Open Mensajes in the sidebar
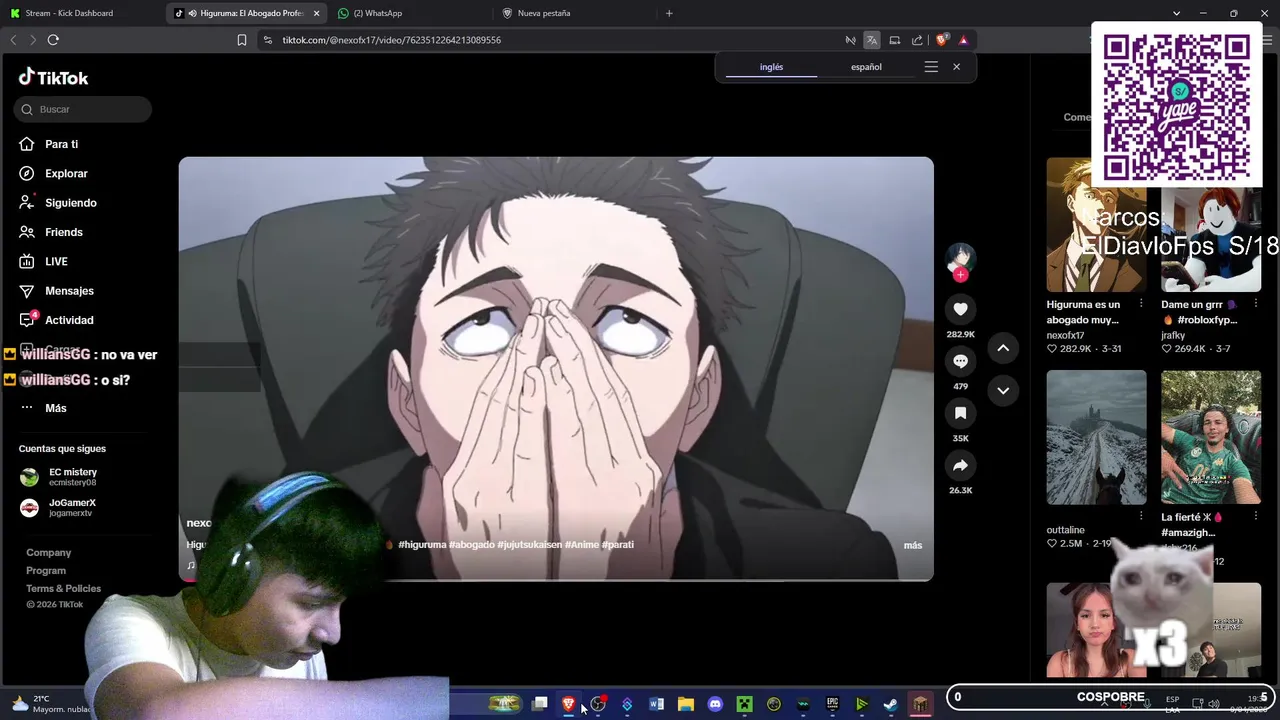 pyautogui.click(x=69, y=291)
